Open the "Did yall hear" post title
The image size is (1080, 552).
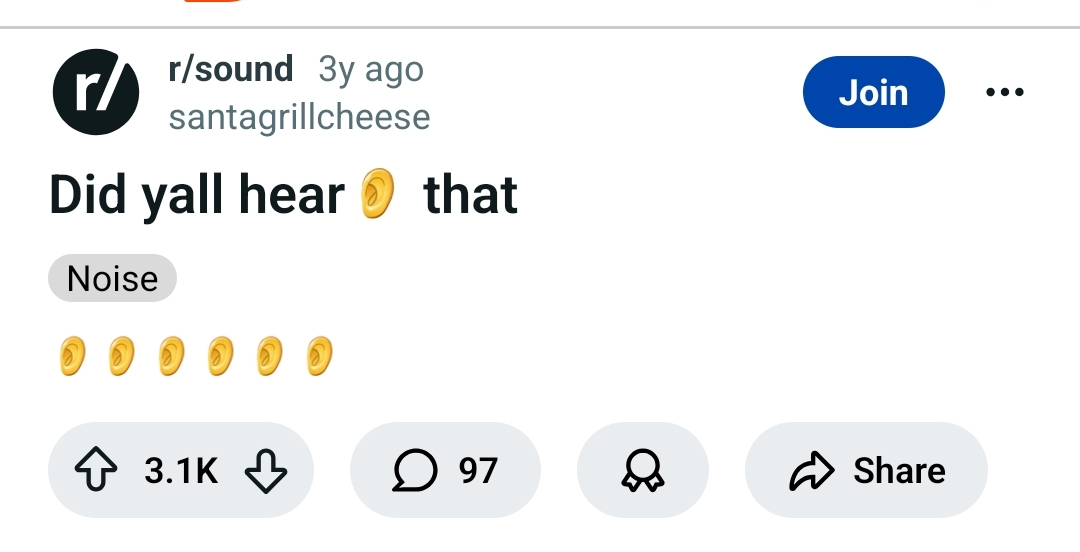pos(195,195)
